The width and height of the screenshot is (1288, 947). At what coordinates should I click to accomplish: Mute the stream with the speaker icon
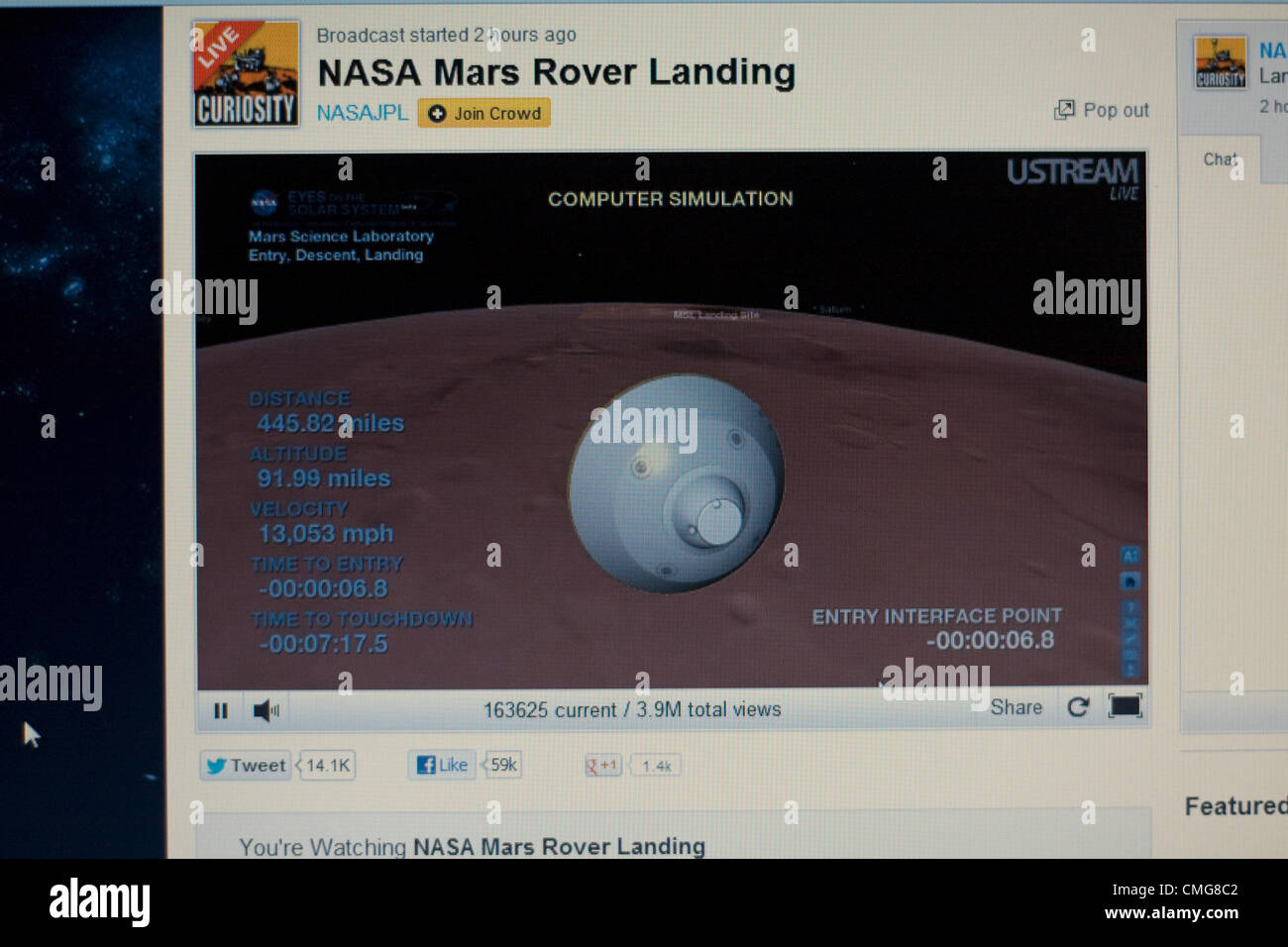click(x=266, y=710)
